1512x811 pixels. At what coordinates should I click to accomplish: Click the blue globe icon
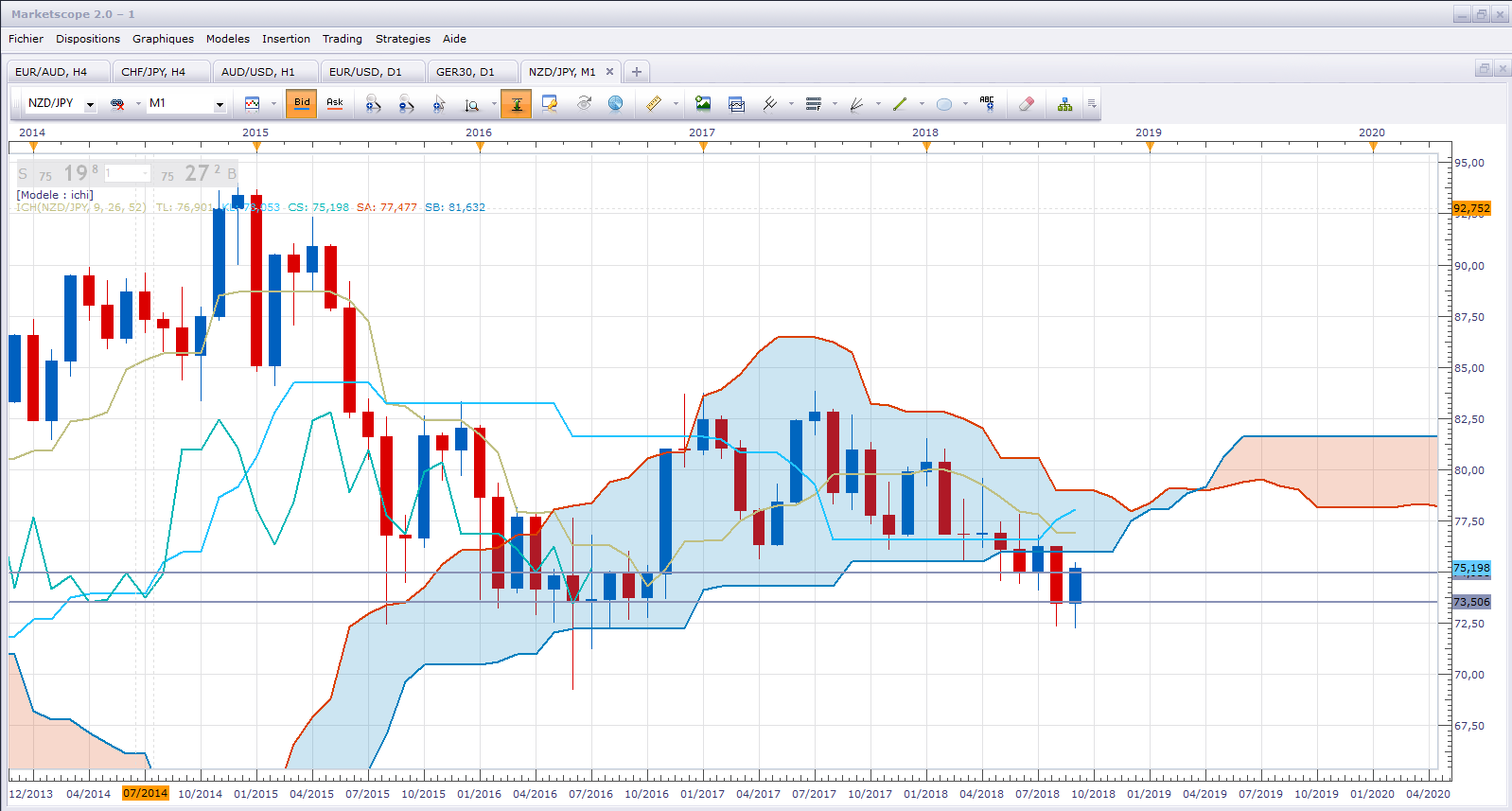pos(616,104)
